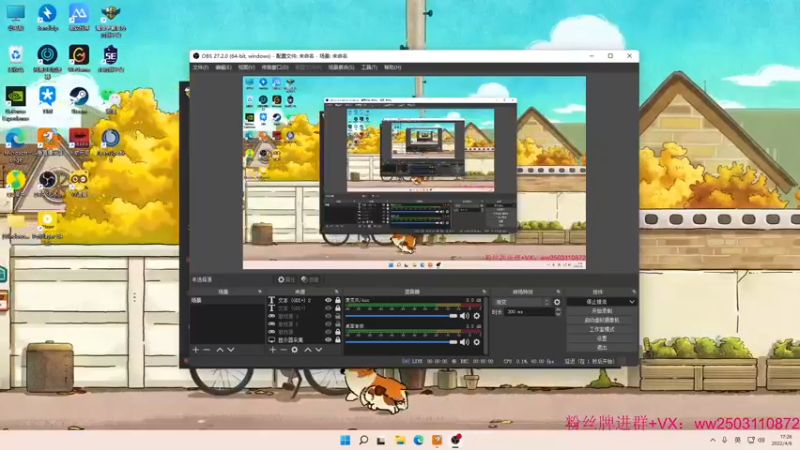Open the 编辑(E) menu
The width and height of the screenshot is (800, 450).
click(x=223, y=67)
